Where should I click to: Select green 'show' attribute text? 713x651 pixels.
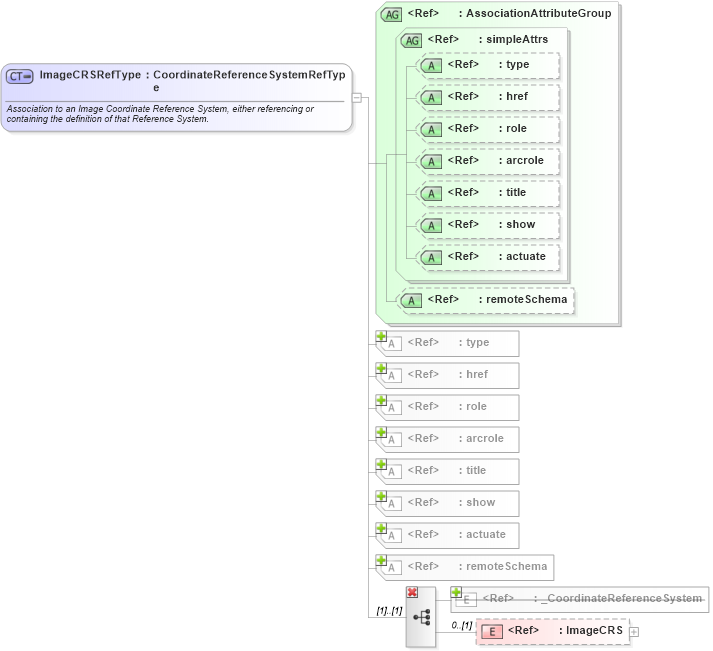coord(521,225)
